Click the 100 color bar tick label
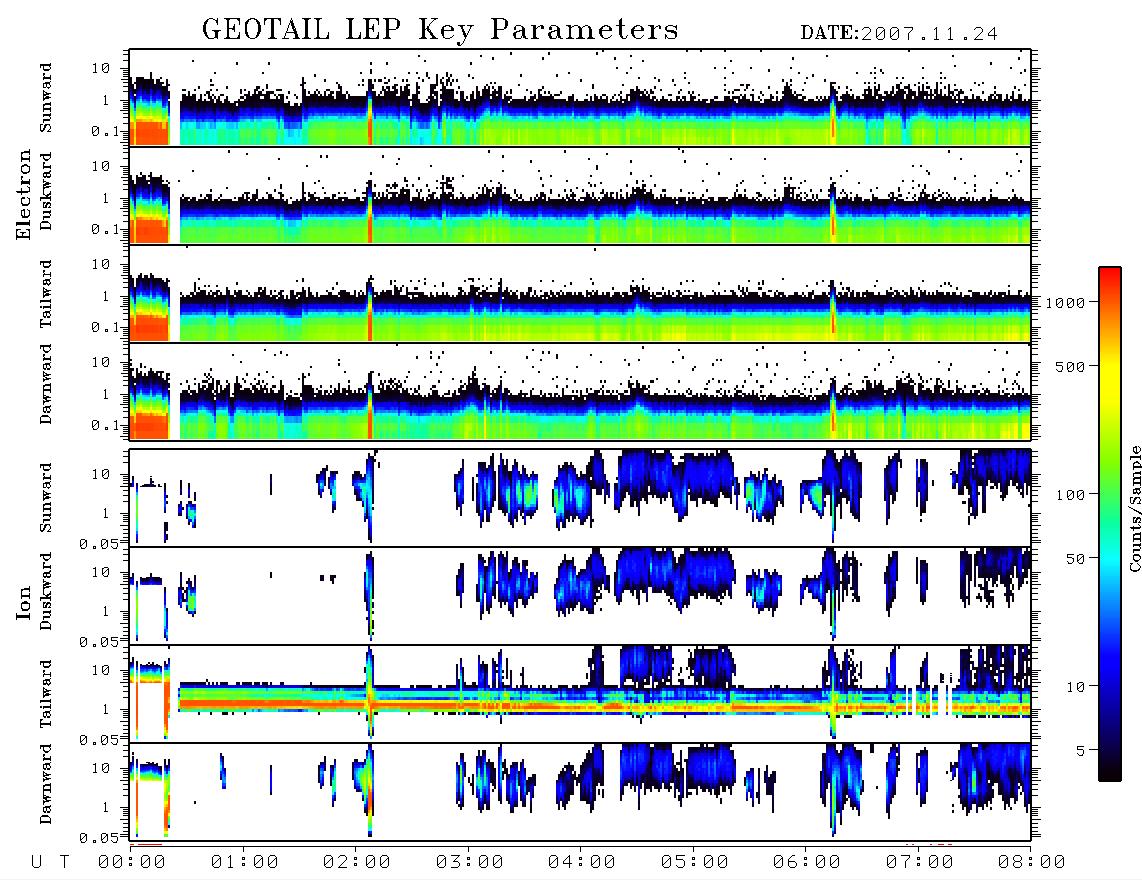Viewport: 1142px width, 880px height. click(x=1071, y=495)
